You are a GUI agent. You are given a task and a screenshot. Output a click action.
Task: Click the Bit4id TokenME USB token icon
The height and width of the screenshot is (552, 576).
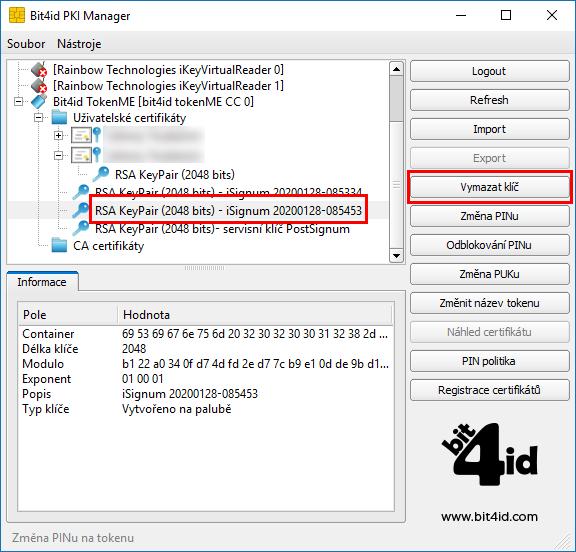point(39,102)
